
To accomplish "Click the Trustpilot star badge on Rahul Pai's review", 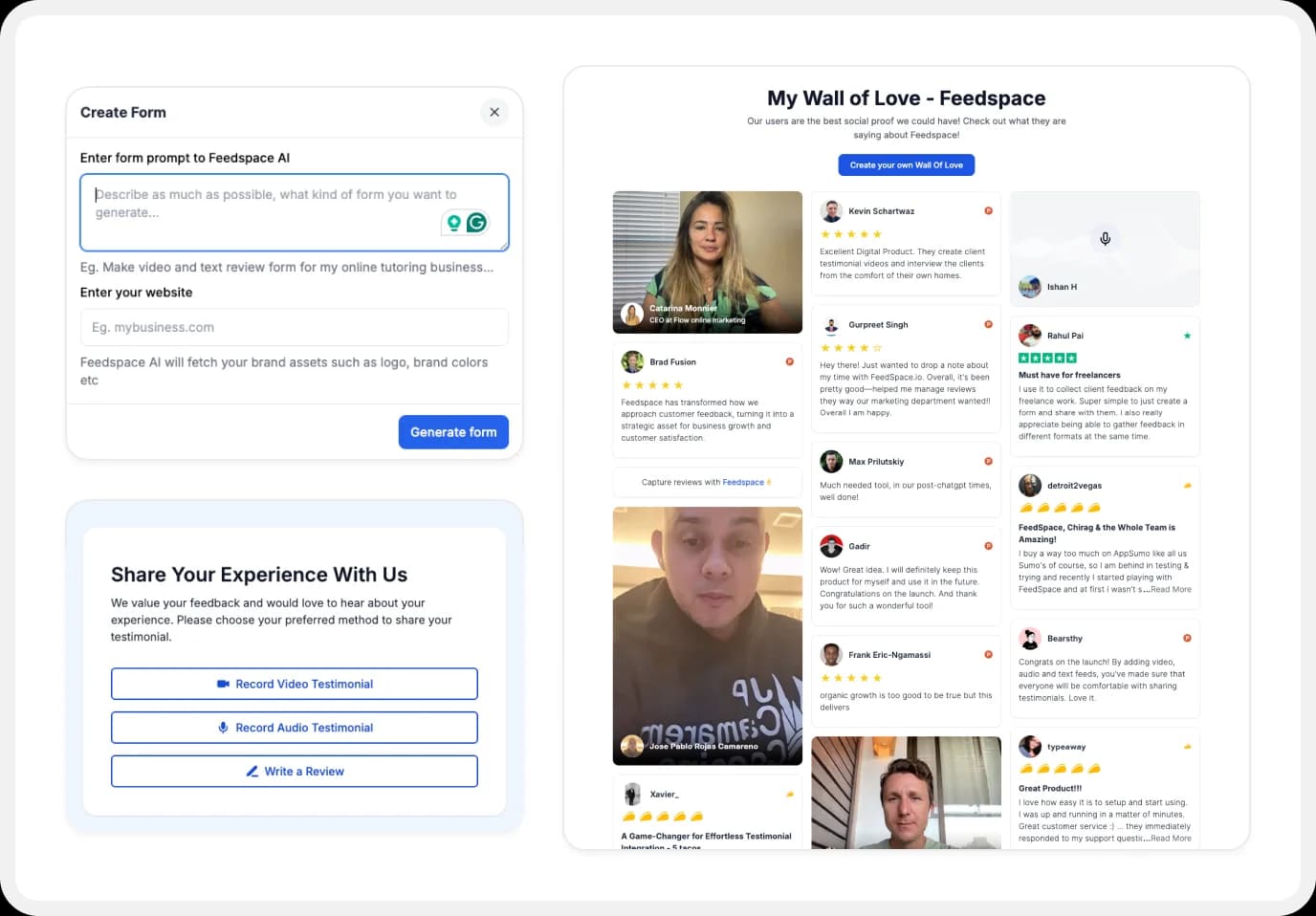I will point(1186,336).
